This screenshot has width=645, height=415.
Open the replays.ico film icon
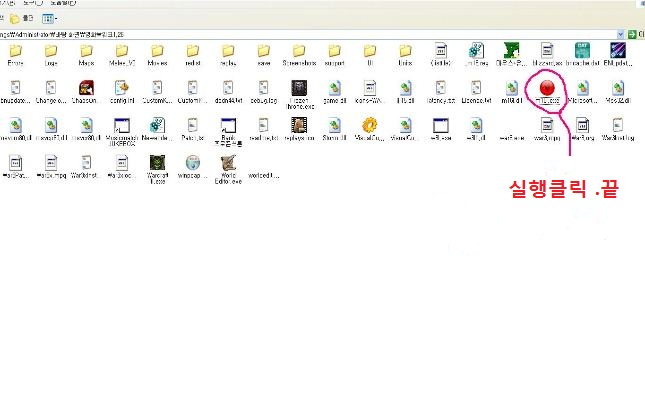pos(299,126)
